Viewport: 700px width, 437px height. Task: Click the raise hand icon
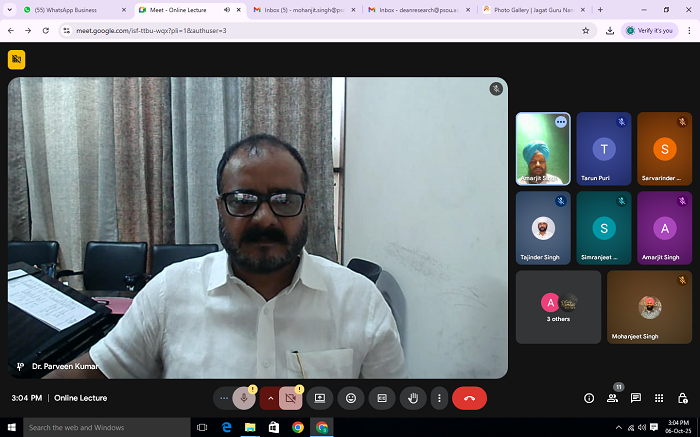411,398
